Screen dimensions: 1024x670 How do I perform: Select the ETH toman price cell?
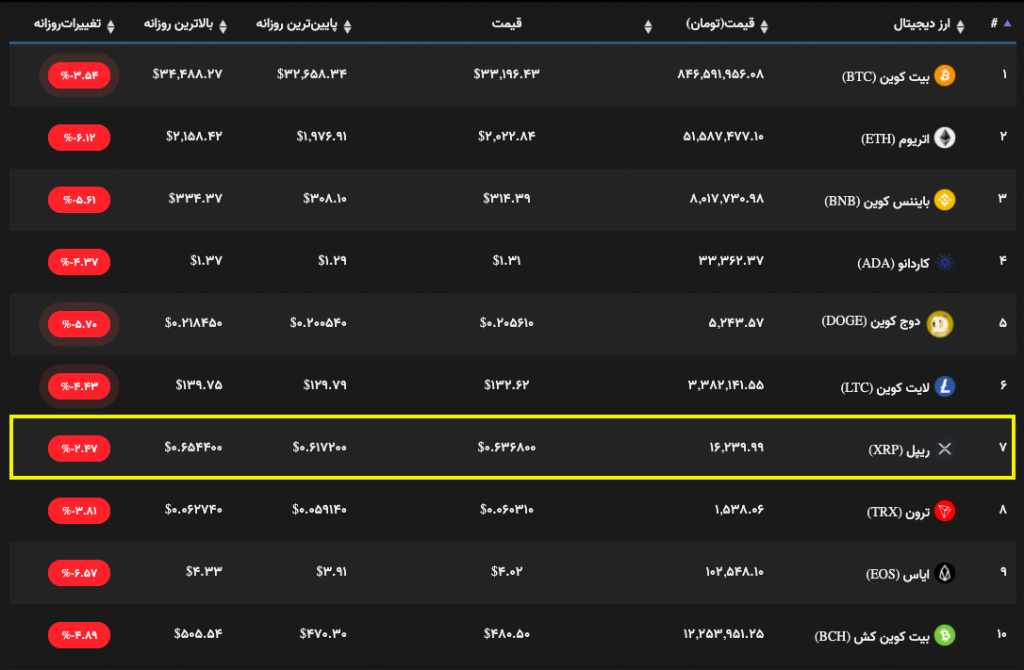tap(724, 136)
